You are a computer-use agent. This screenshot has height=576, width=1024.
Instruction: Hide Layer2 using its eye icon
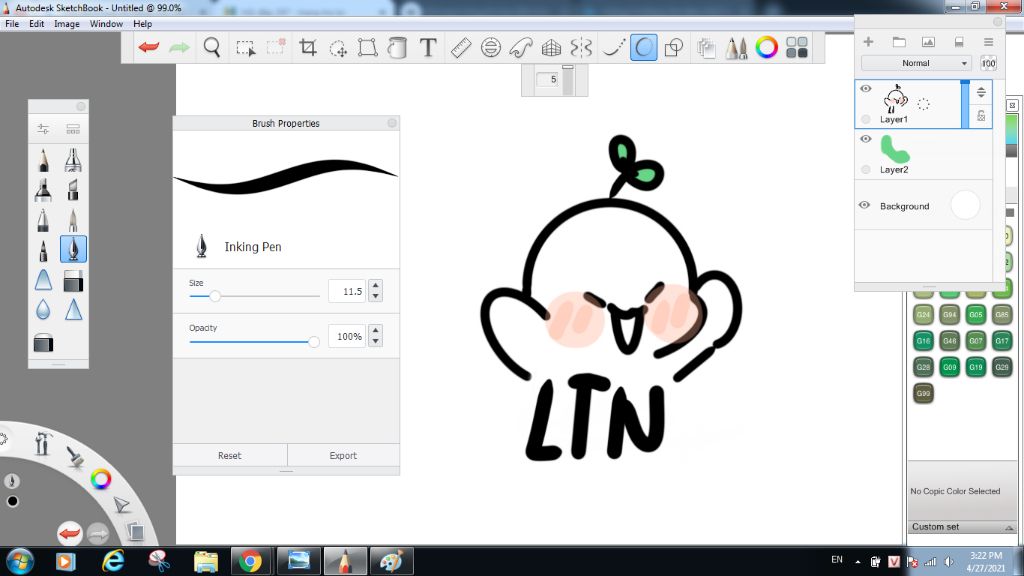tap(866, 139)
